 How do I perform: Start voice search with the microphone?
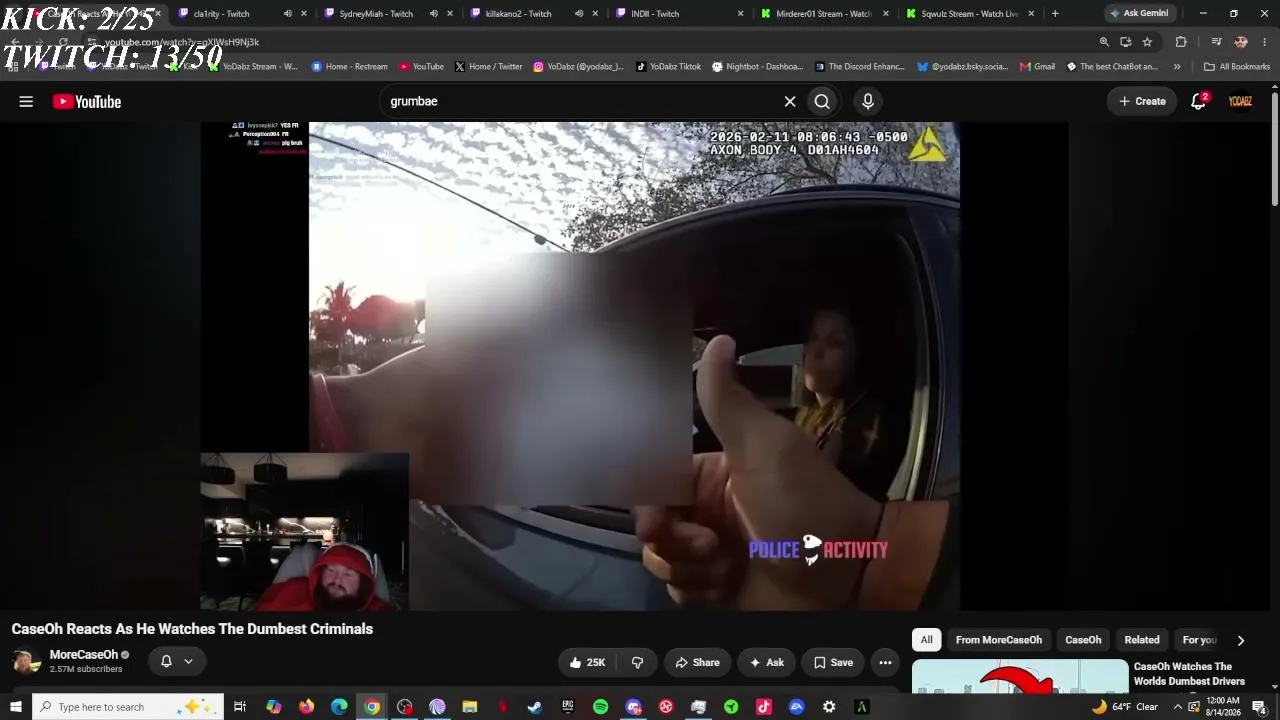(x=868, y=101)
